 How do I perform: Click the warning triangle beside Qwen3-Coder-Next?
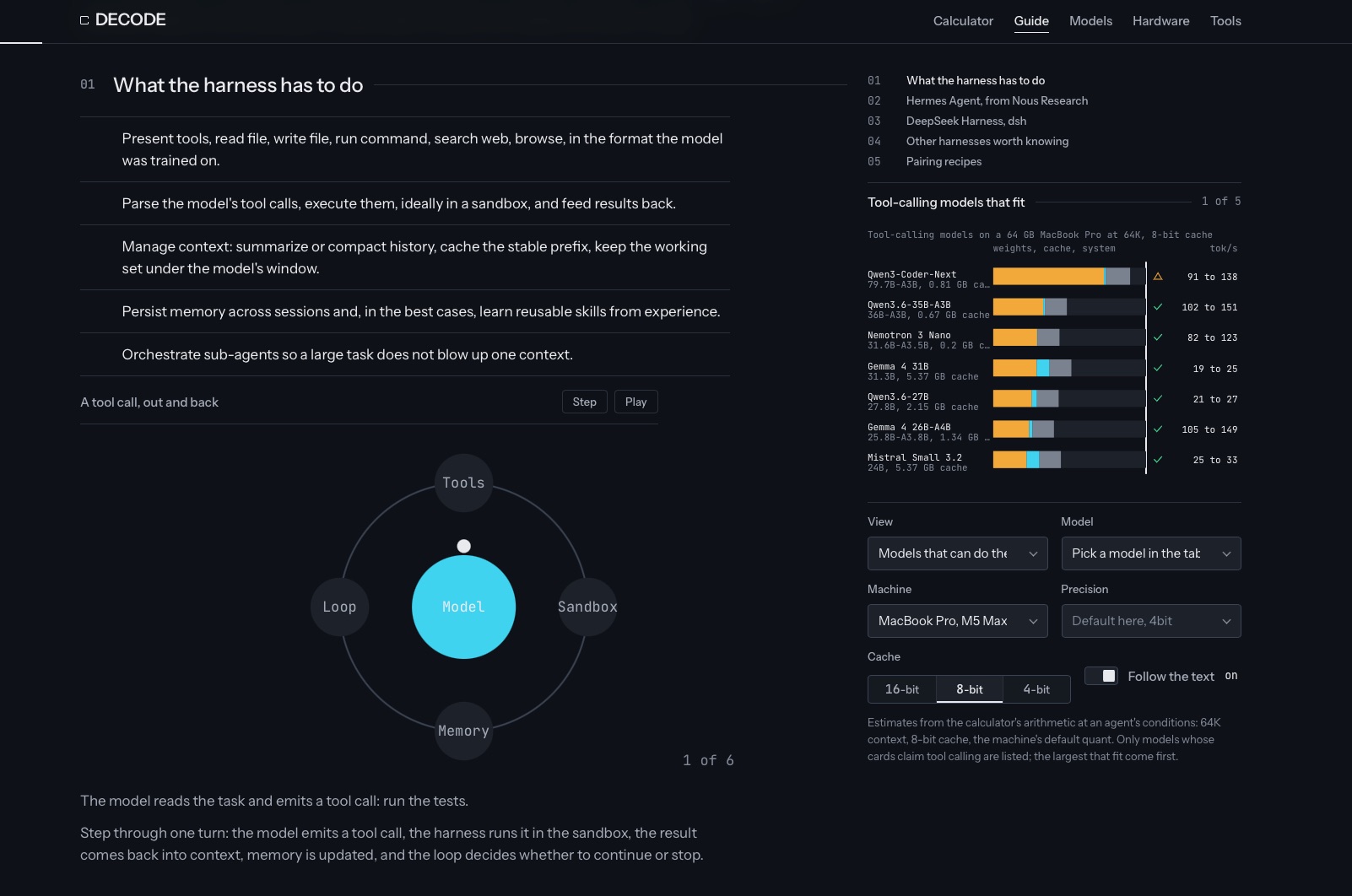click(x=1158, y=277)
